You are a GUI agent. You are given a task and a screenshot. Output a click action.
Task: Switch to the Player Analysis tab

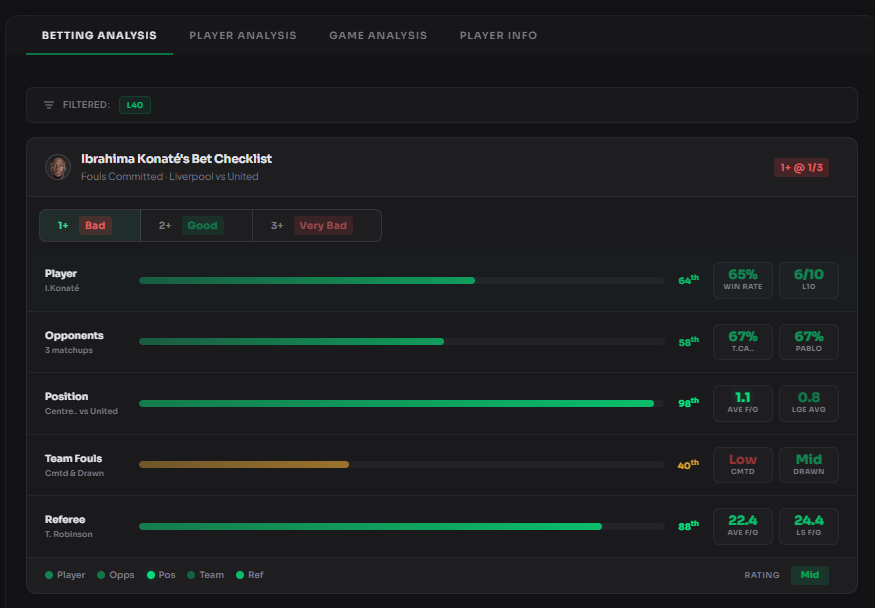[x=243, y=35]
